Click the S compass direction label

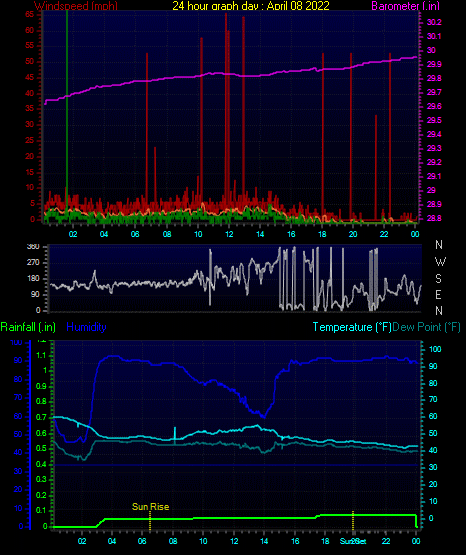click(438, 279)
